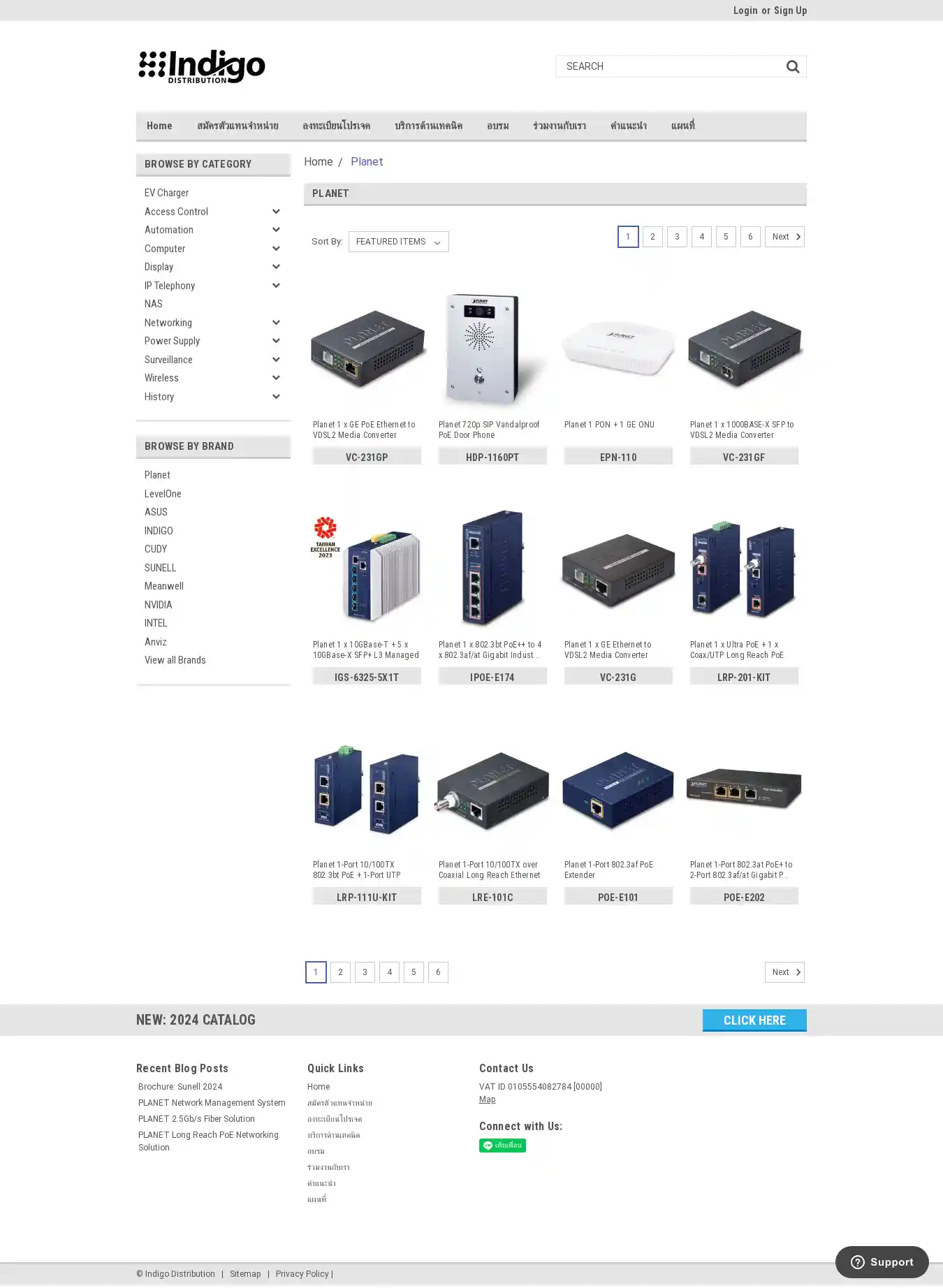
Task: Expand the Access Control category
Action: (x=276, y=212)
